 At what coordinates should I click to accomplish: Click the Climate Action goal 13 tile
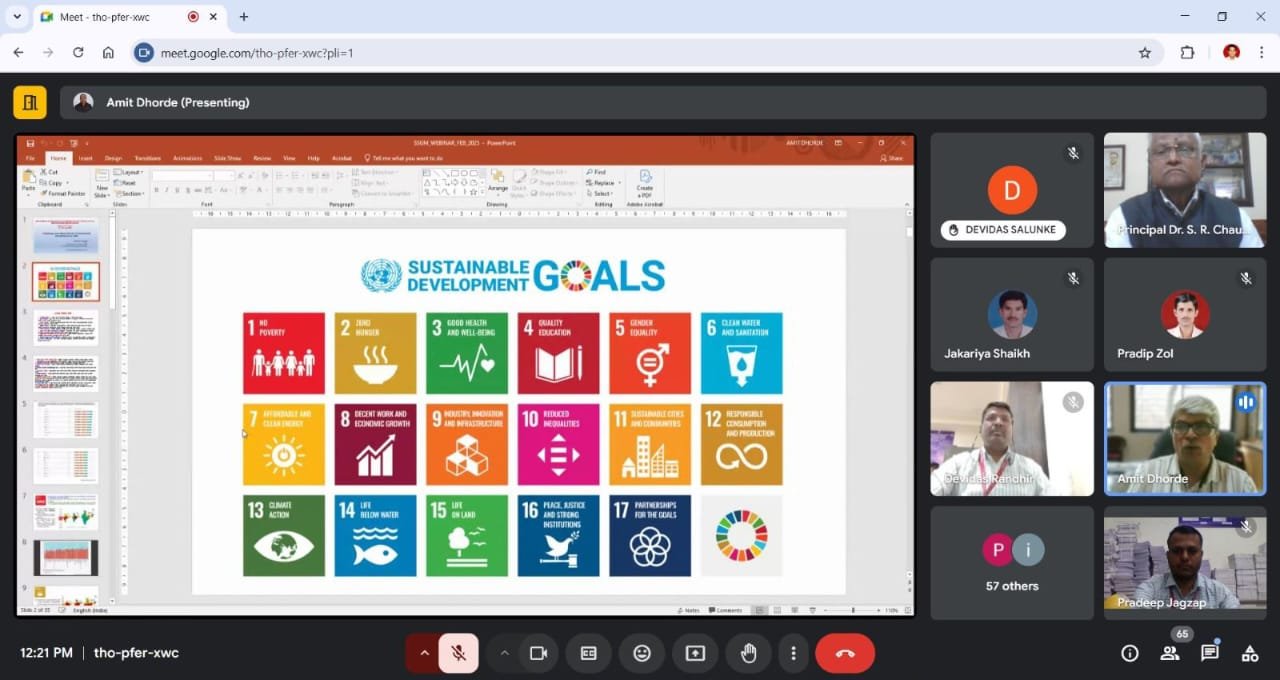(284, 535)
